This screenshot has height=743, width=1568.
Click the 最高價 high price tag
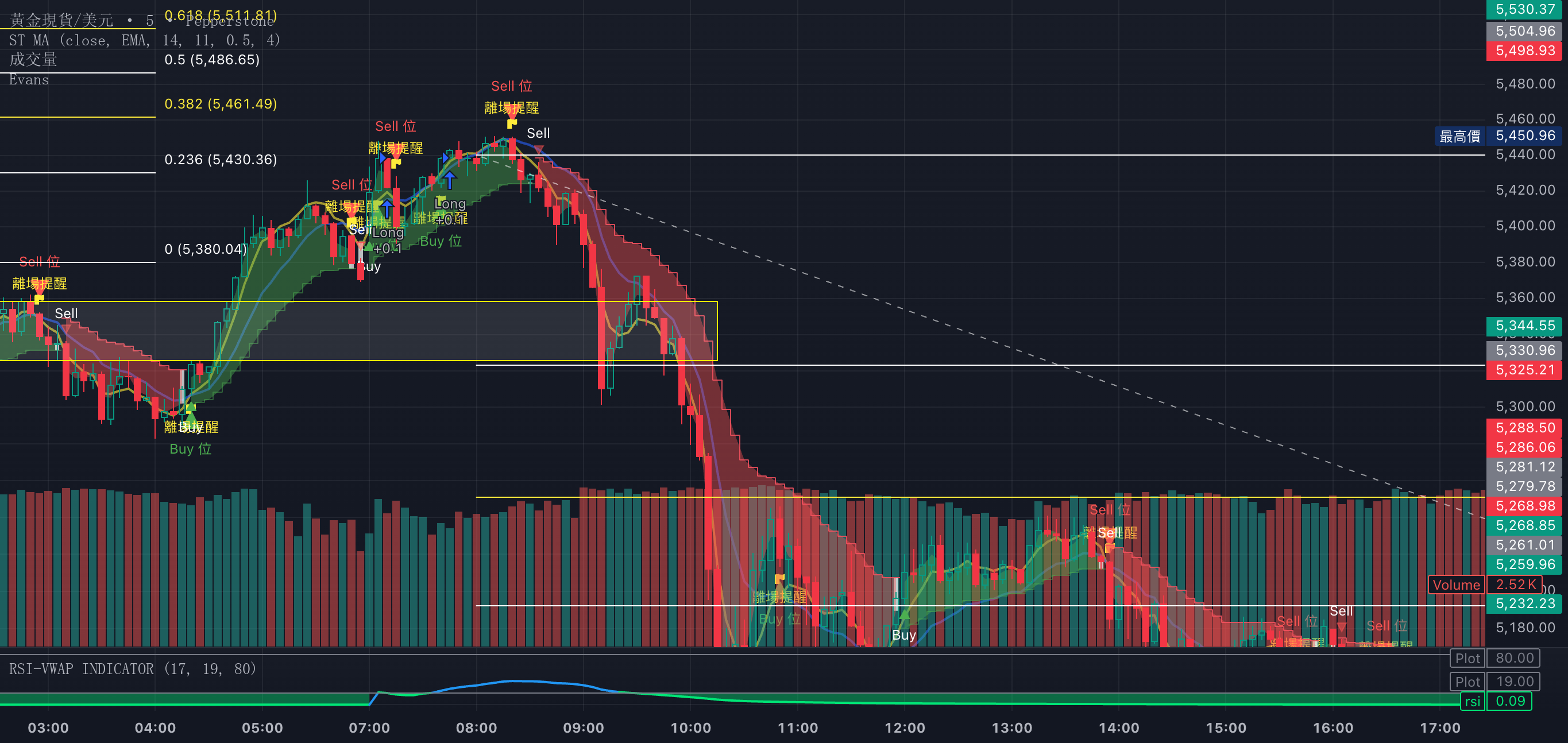1459,136
